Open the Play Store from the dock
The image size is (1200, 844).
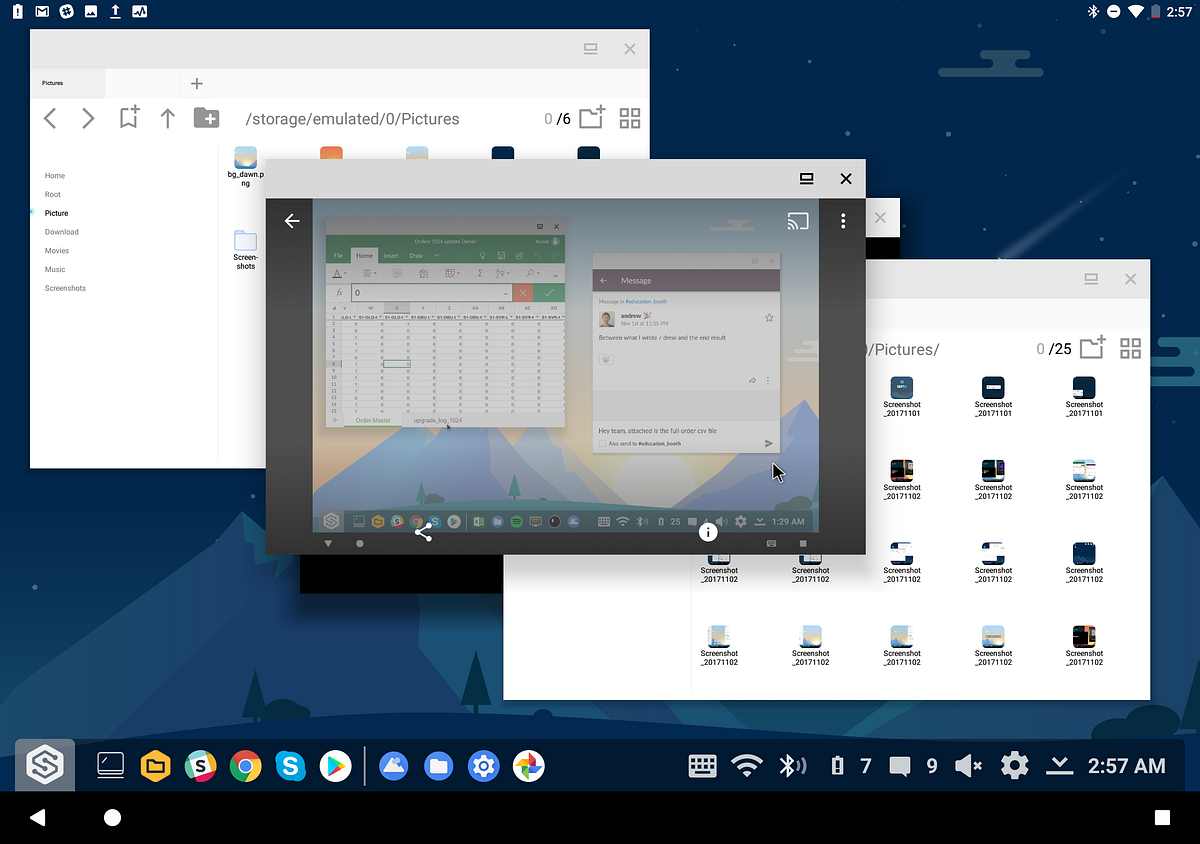point(335,766)
